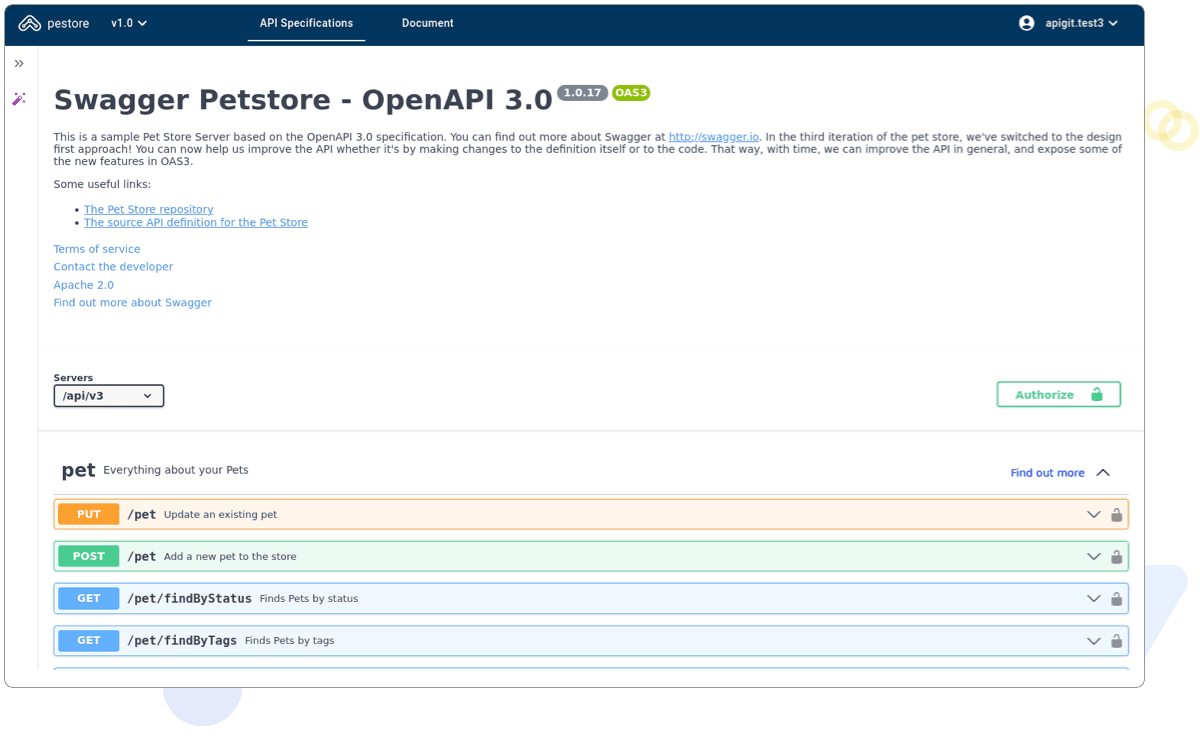This screenshot has height=736, width=1200.
Task: Open The Pet Store repository link
Action: coord(149,210)
